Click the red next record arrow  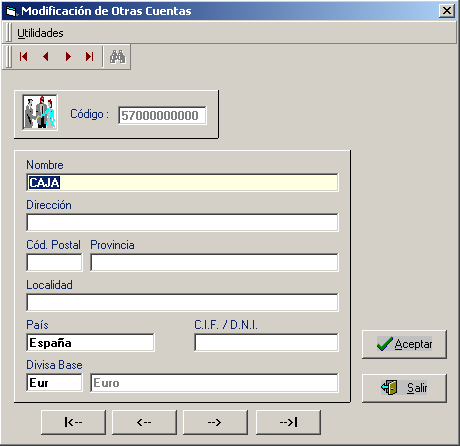68,57
